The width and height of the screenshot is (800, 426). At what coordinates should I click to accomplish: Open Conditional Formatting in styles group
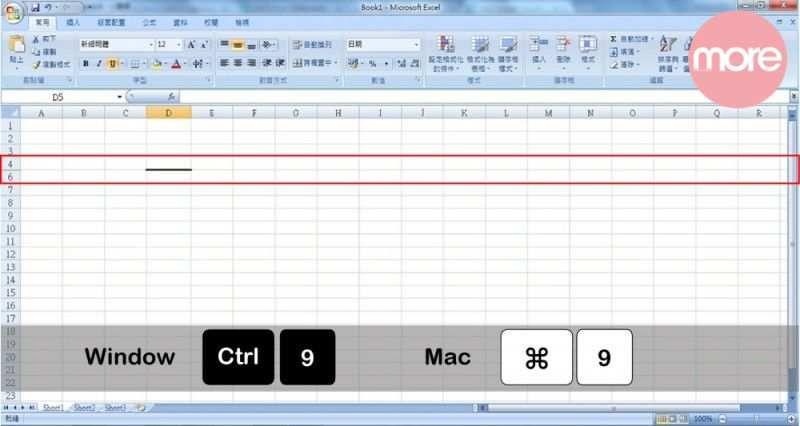tap(446, 53)
